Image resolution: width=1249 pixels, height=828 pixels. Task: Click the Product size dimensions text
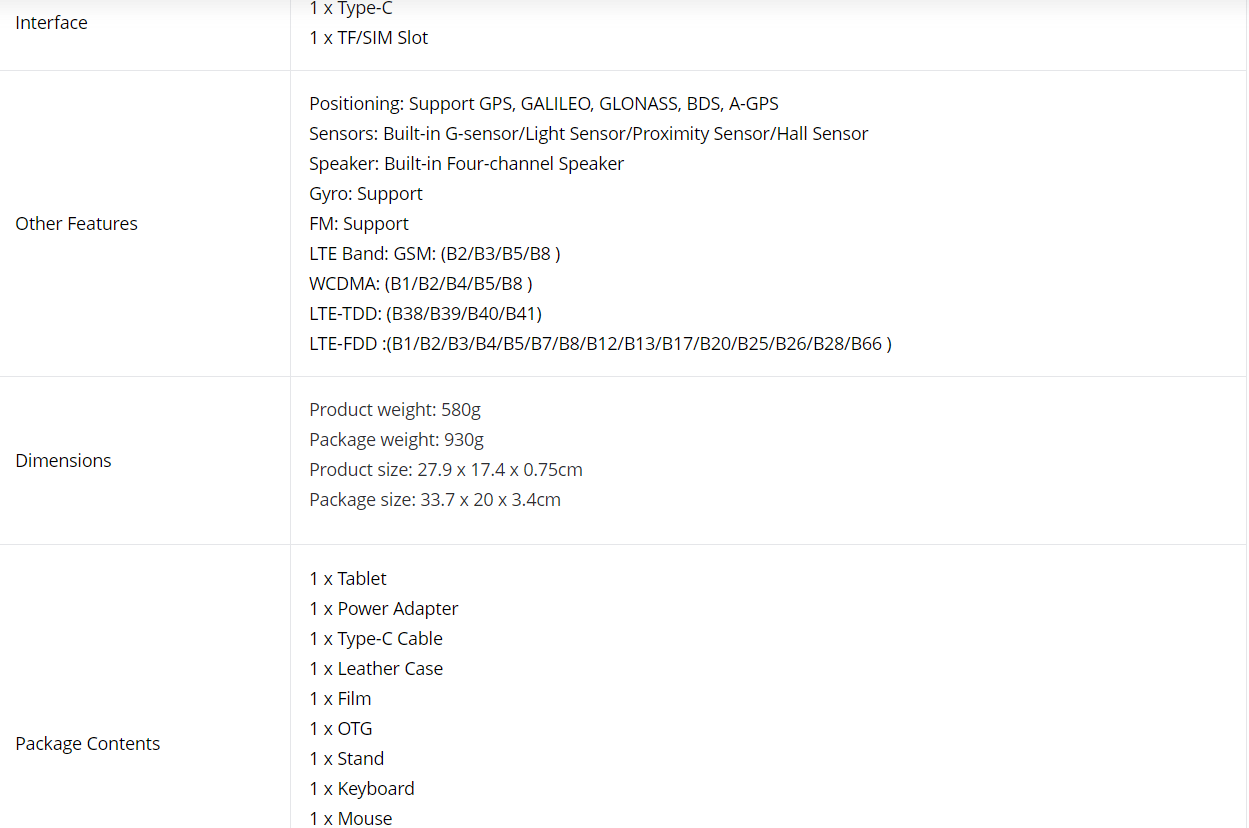[x=446, y=470]
